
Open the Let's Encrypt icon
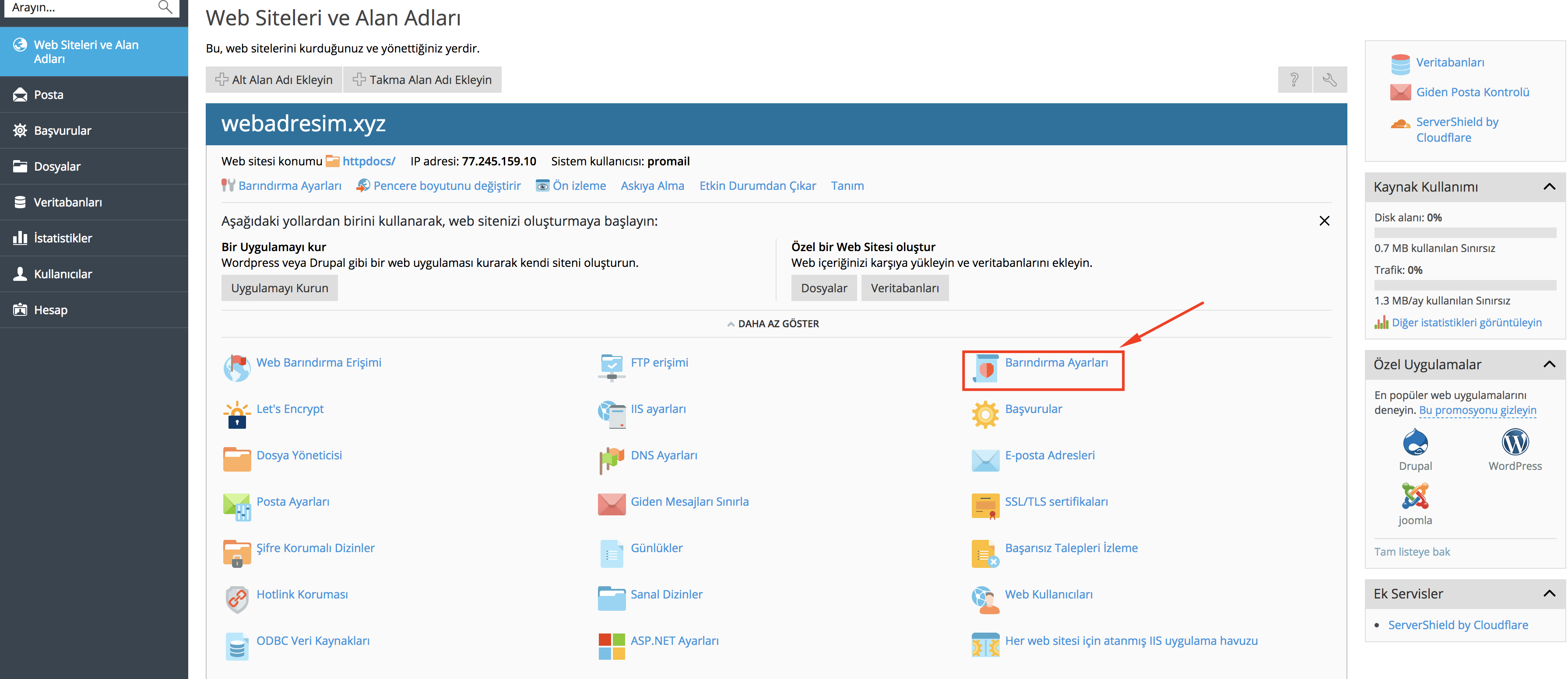click(x=237, y=415)
